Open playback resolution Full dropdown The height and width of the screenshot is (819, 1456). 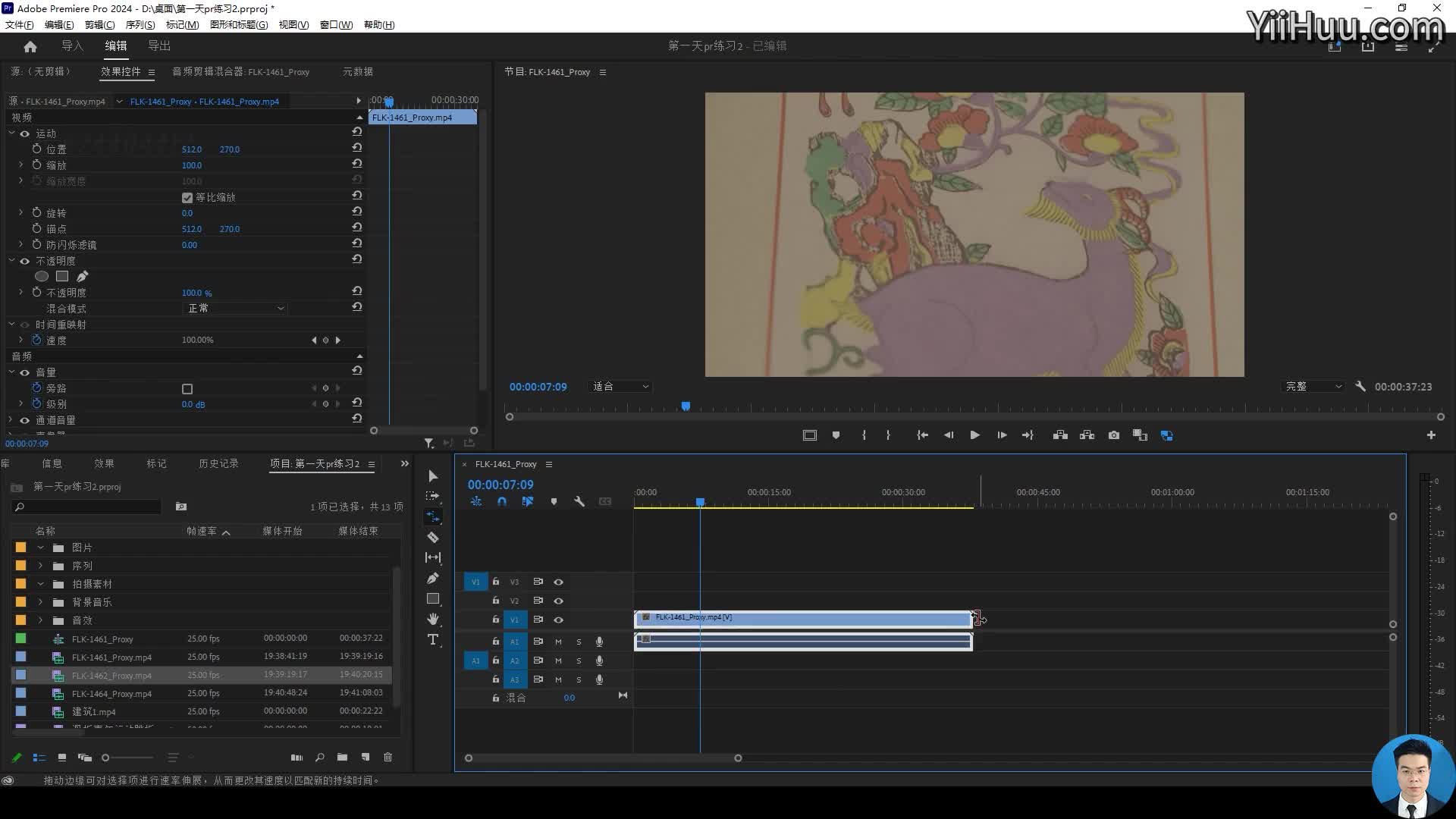click(1313, 387)
